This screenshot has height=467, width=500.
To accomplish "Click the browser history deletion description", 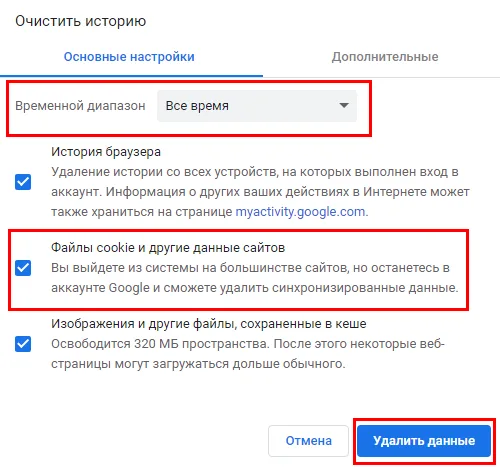I will (x=260, y=192).
